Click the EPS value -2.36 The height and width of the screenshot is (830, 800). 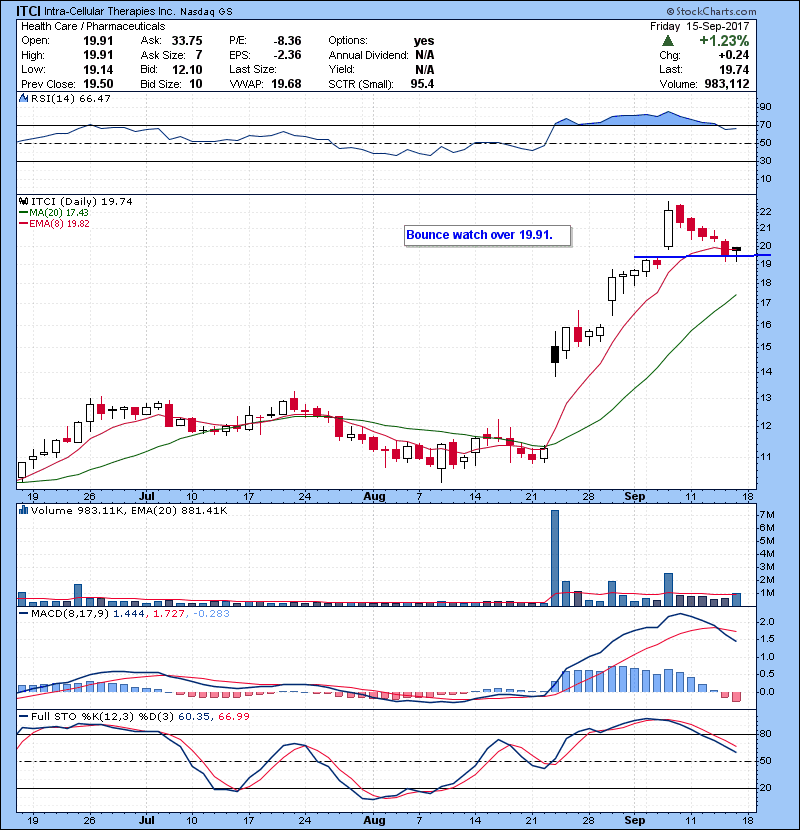tap(287, 55)
